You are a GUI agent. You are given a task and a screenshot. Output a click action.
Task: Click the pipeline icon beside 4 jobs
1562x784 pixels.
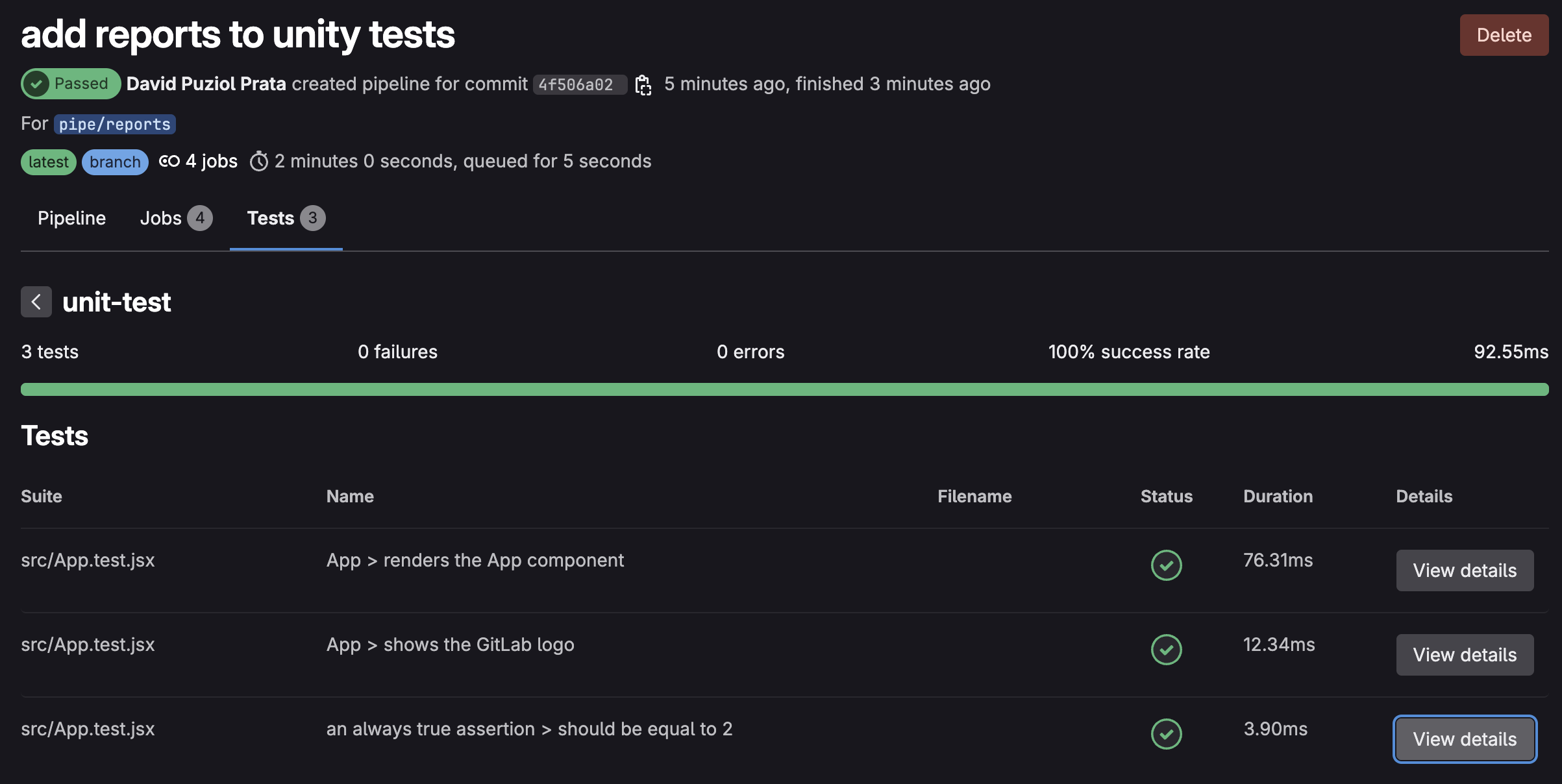169,161
